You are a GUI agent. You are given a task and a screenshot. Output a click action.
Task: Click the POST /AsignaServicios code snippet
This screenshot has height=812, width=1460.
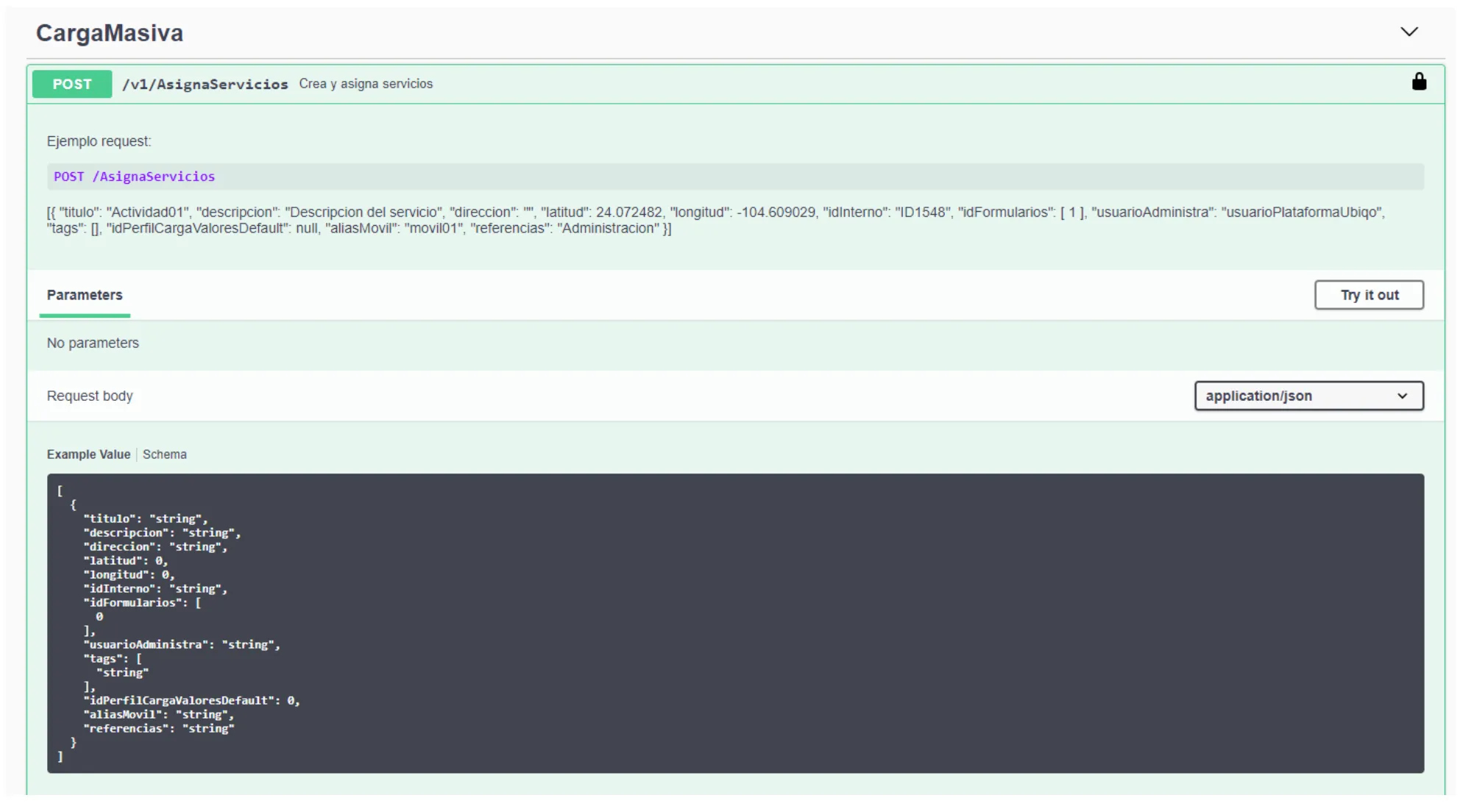(x=134, y=177)
